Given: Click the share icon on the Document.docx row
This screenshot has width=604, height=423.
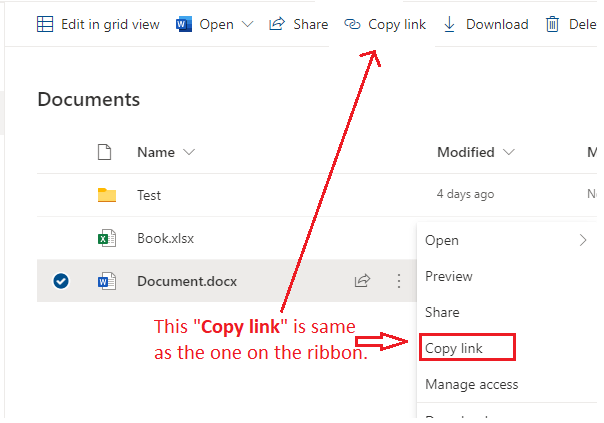Looking at the screenshot, I should 362,281.
